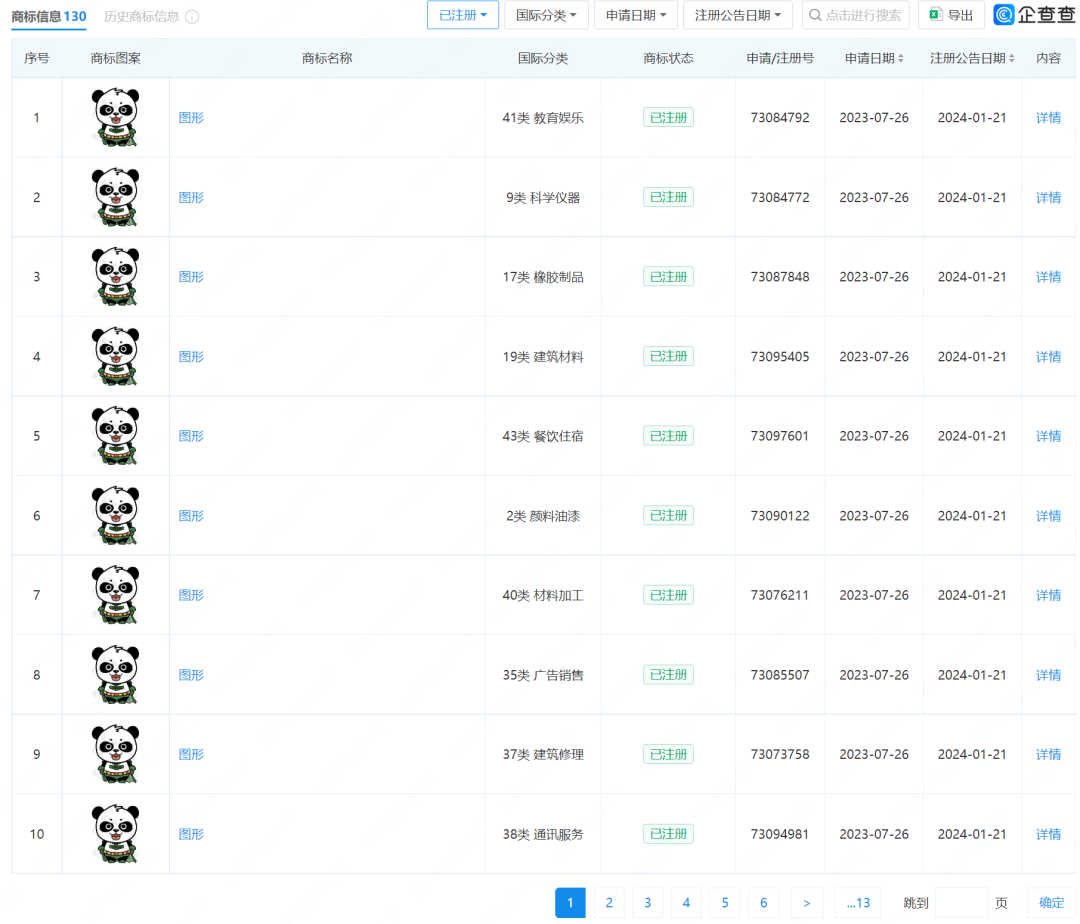Click the info icon beside 历史商标信息
1080x924 pixels.
(192, 17)
